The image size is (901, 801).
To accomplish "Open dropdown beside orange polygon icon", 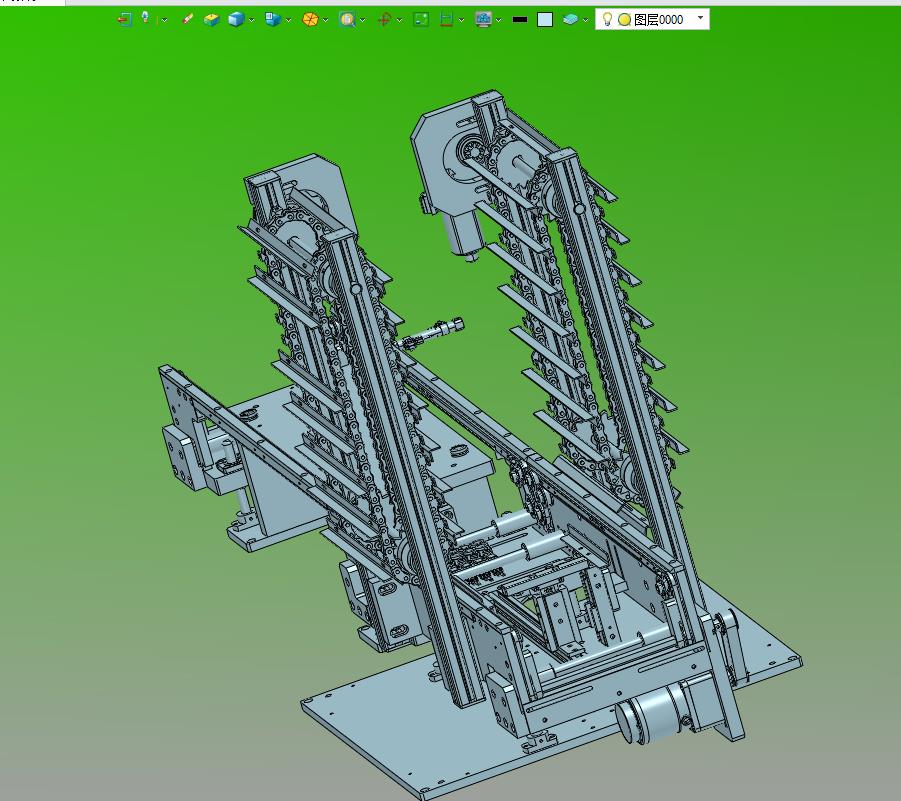I will pyautogui.click(x=326, y=20).
